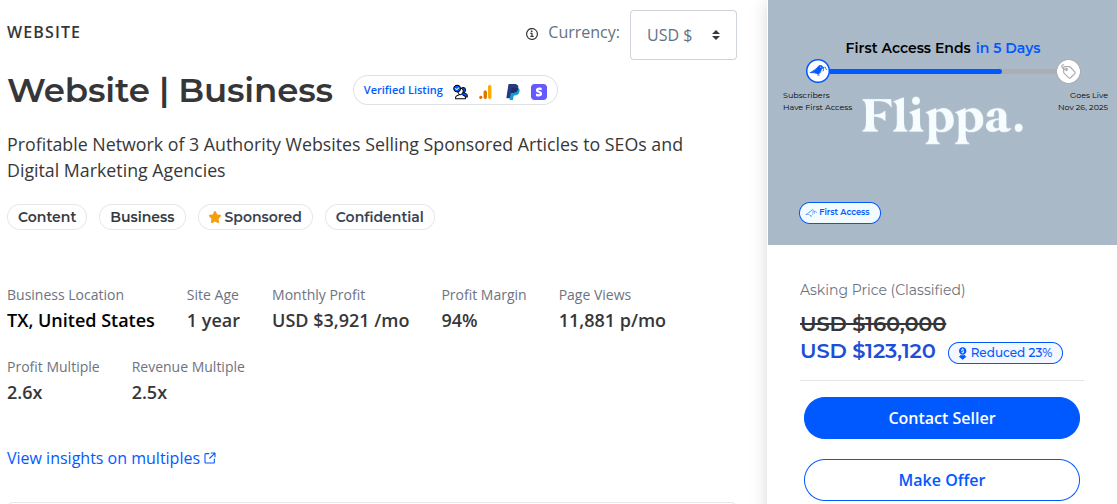Click the purple Stripe icon
Screen dimensions: 1117x504
pos(539,91)
